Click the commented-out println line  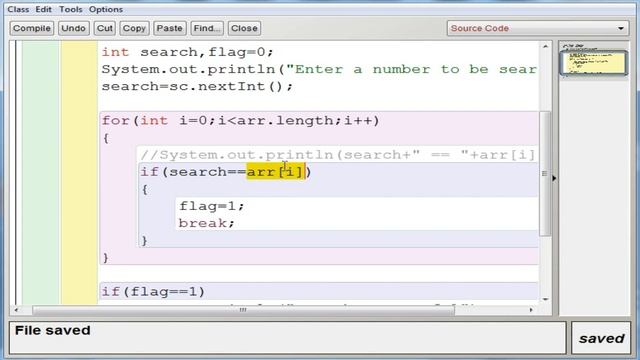[338, 155]
